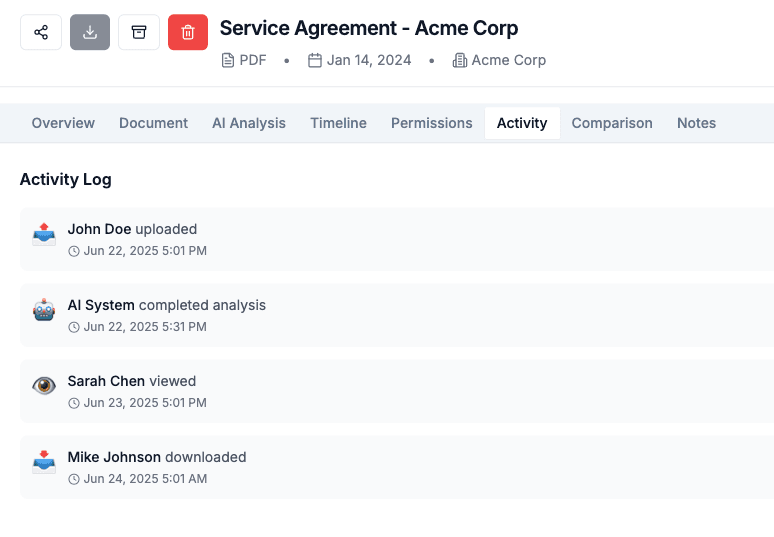Click the download tray icon for Mike Johnson

44,462
